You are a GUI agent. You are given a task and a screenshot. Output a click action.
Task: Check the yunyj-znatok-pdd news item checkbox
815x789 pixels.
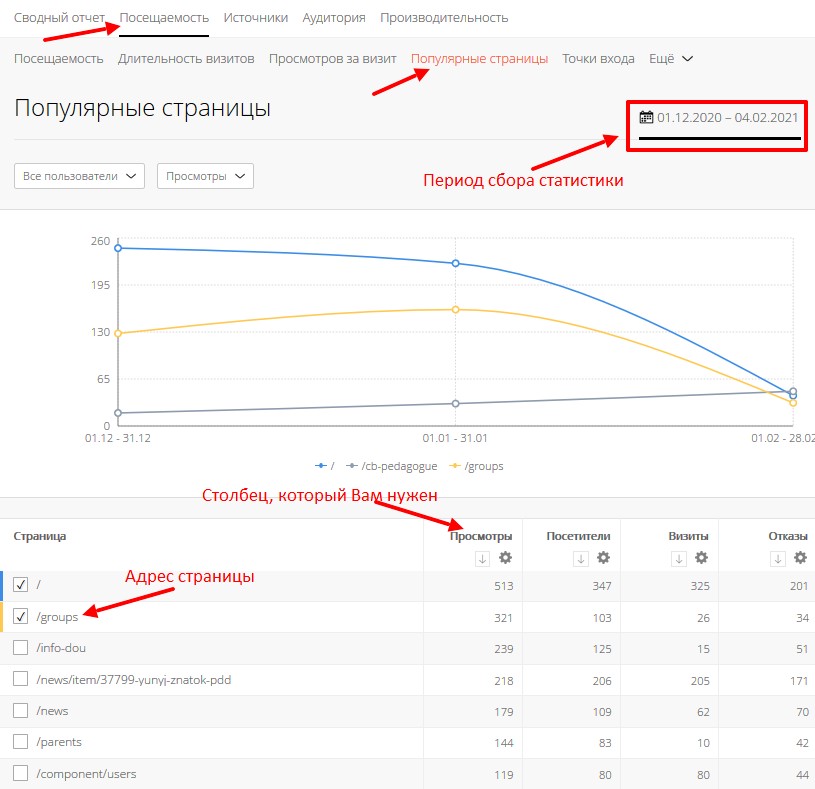pyautogui.click(x=20, y=679)
